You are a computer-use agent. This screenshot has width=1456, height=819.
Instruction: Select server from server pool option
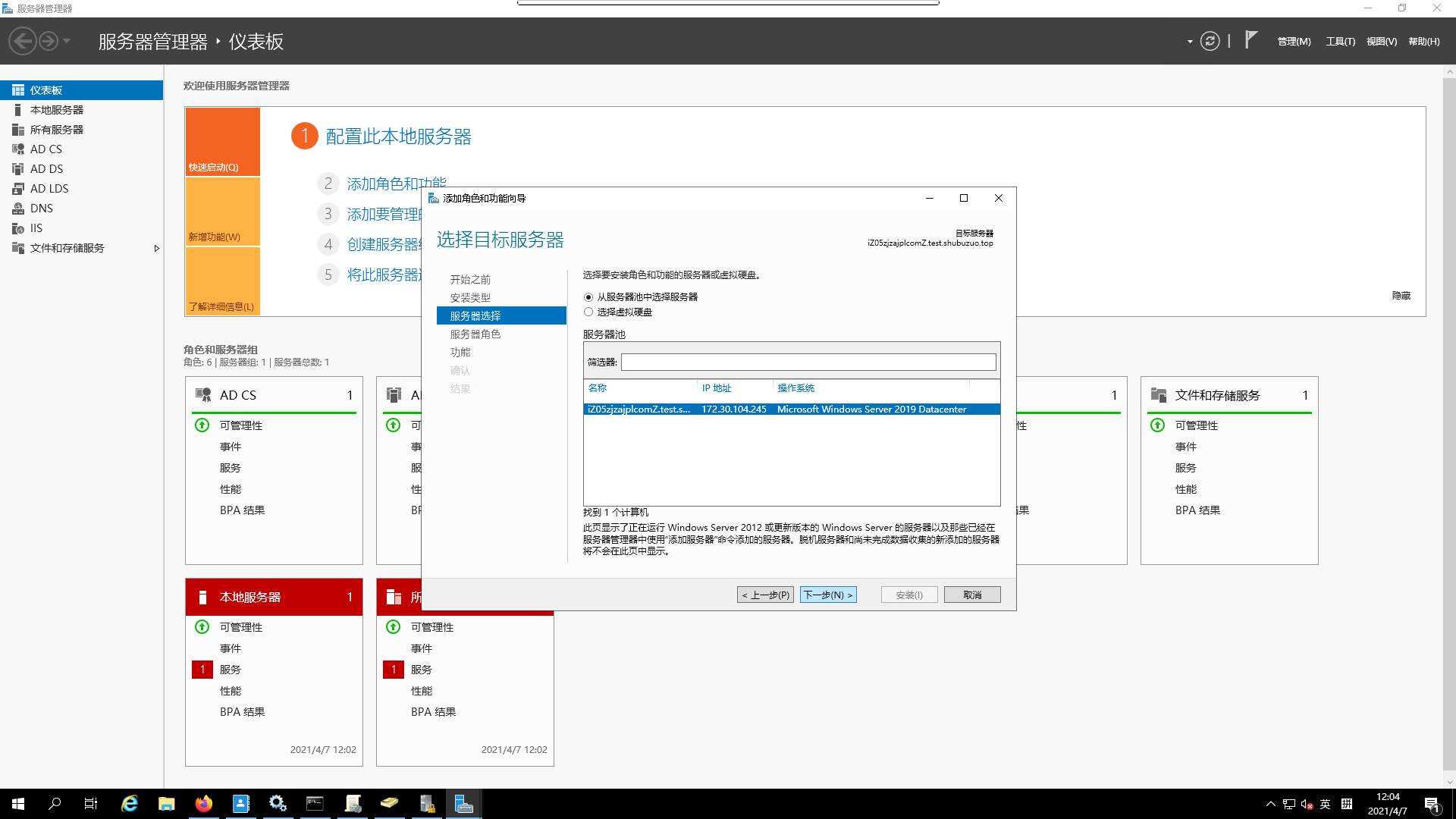pyautogui.click(x=588, y=297)
